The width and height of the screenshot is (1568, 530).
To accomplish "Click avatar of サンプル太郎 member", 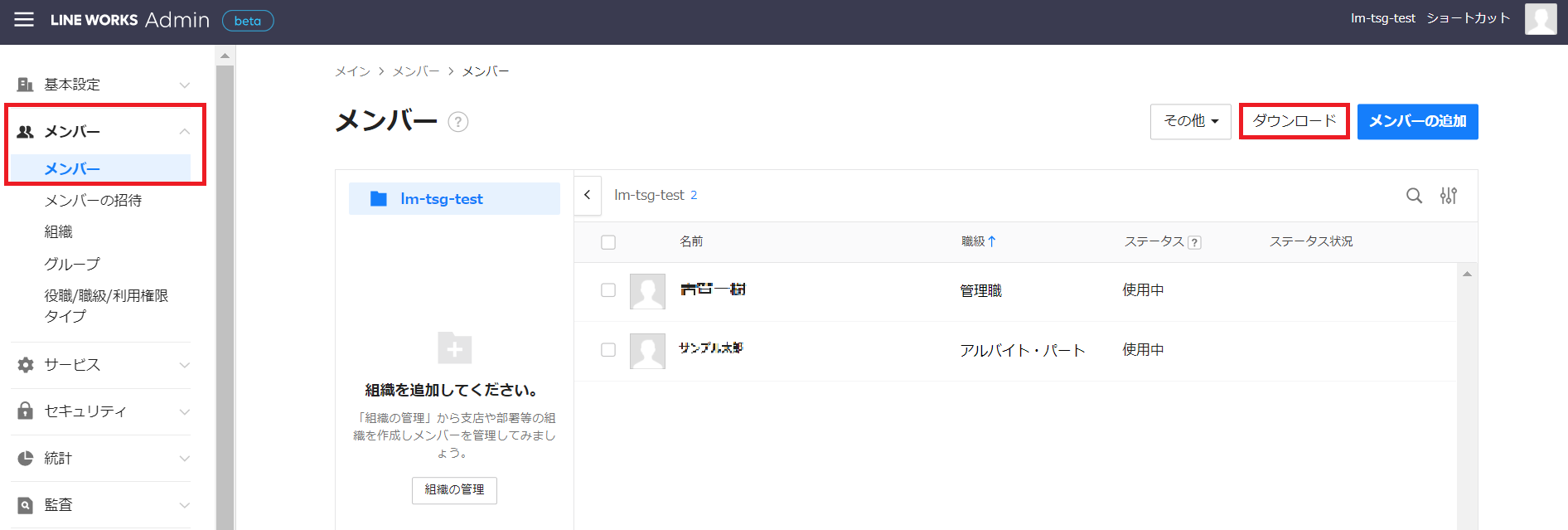I will (647, 351).
